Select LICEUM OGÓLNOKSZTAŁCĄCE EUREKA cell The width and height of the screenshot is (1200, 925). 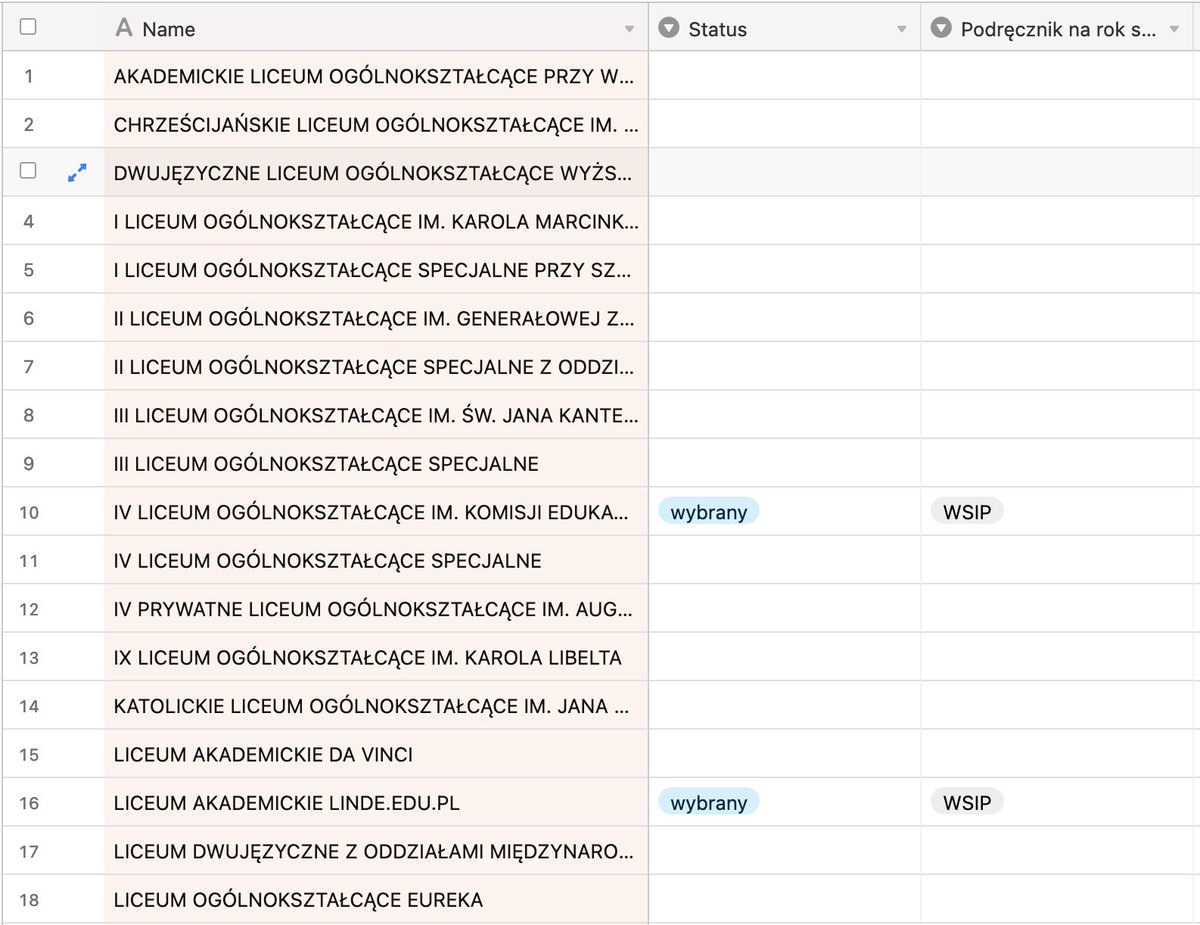tap(376, 900)
